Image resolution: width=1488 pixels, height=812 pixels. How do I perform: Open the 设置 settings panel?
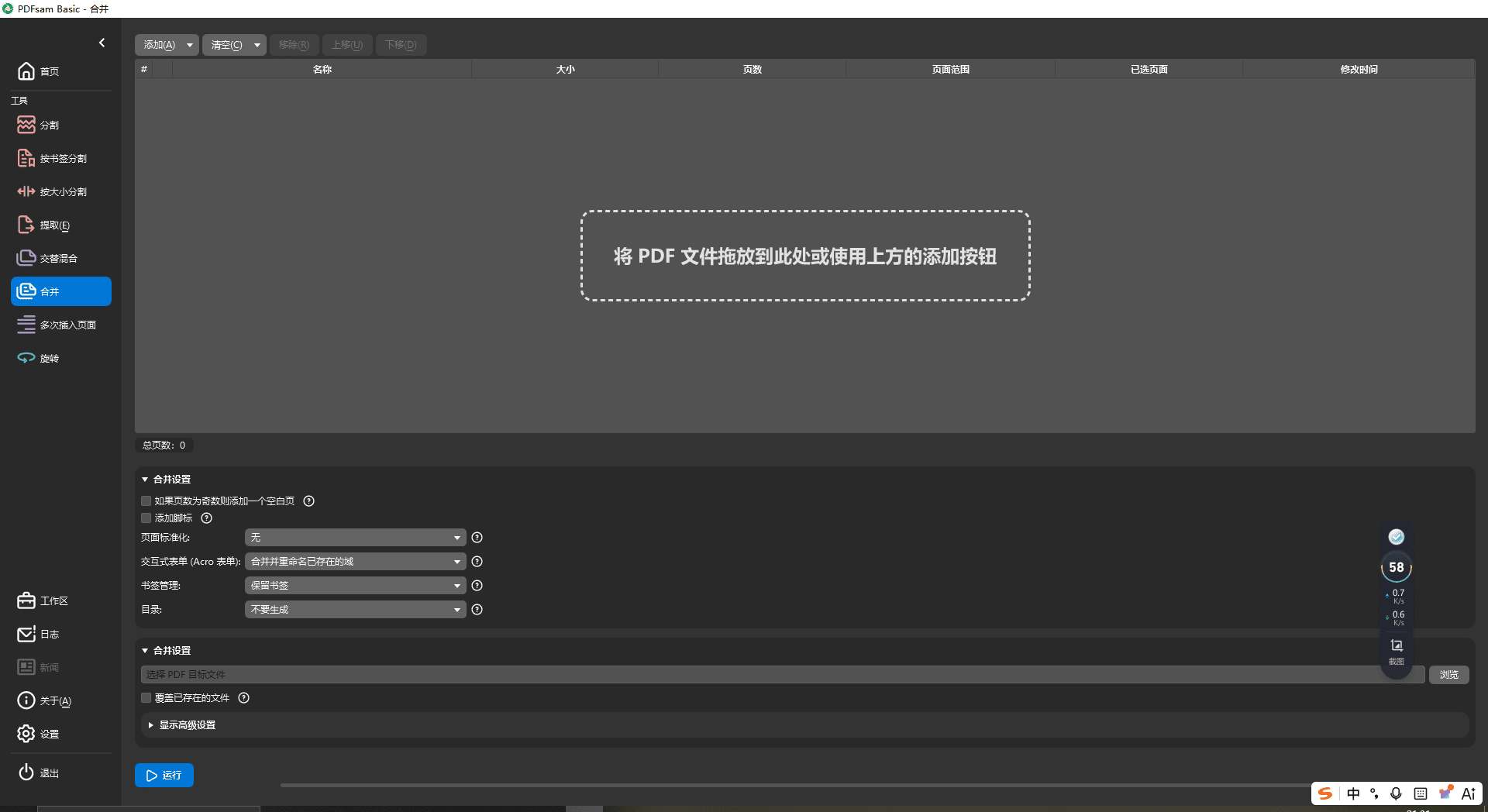[49, 733]
